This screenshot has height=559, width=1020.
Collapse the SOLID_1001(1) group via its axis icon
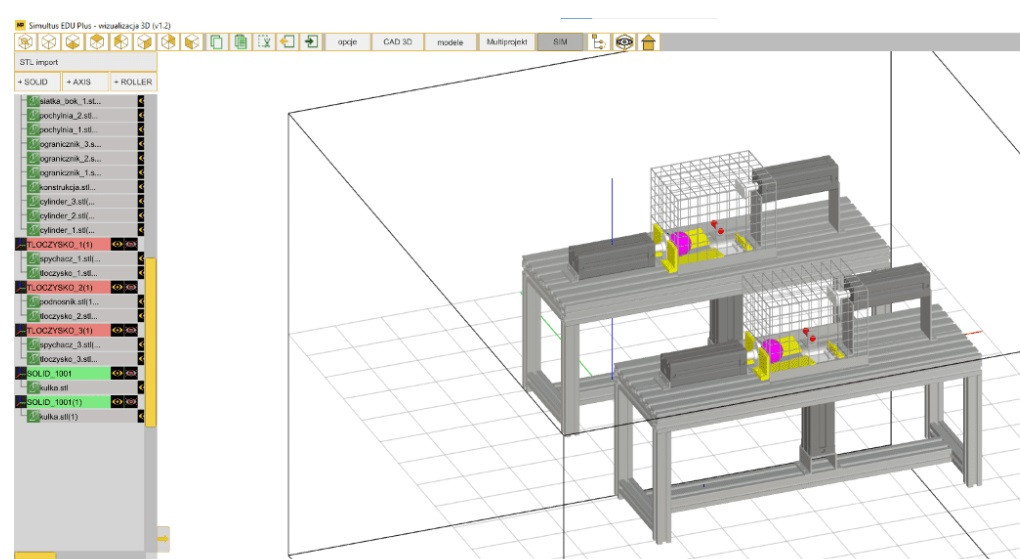[21, 402]
